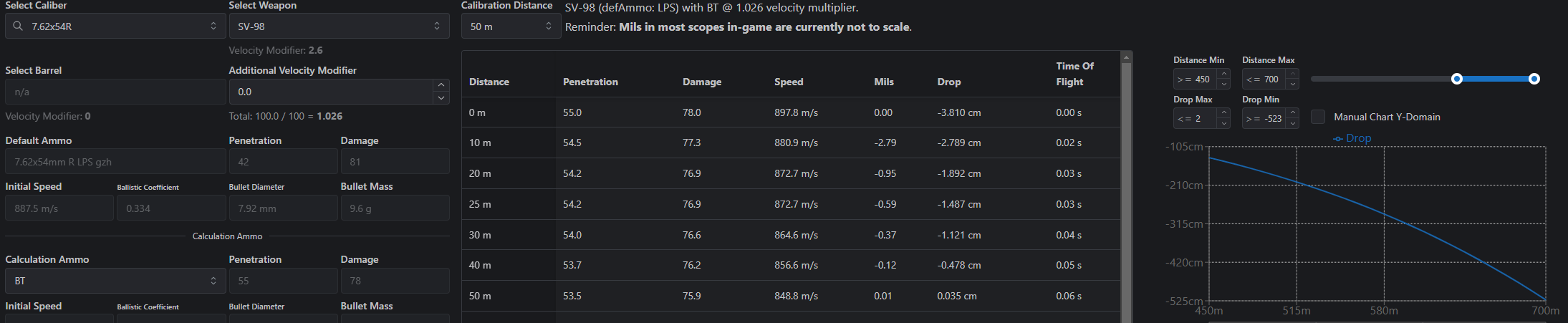Click the scroll up arrow of table scrollbar

tap(1126, 57)
